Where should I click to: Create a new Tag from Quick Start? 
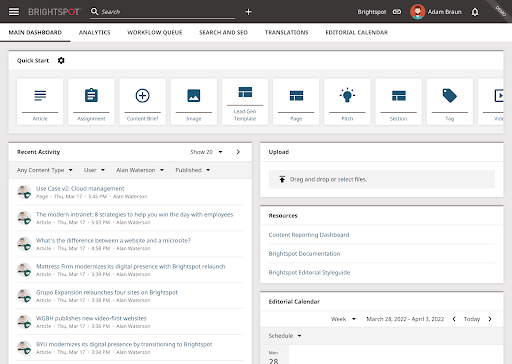pos(450,102)
